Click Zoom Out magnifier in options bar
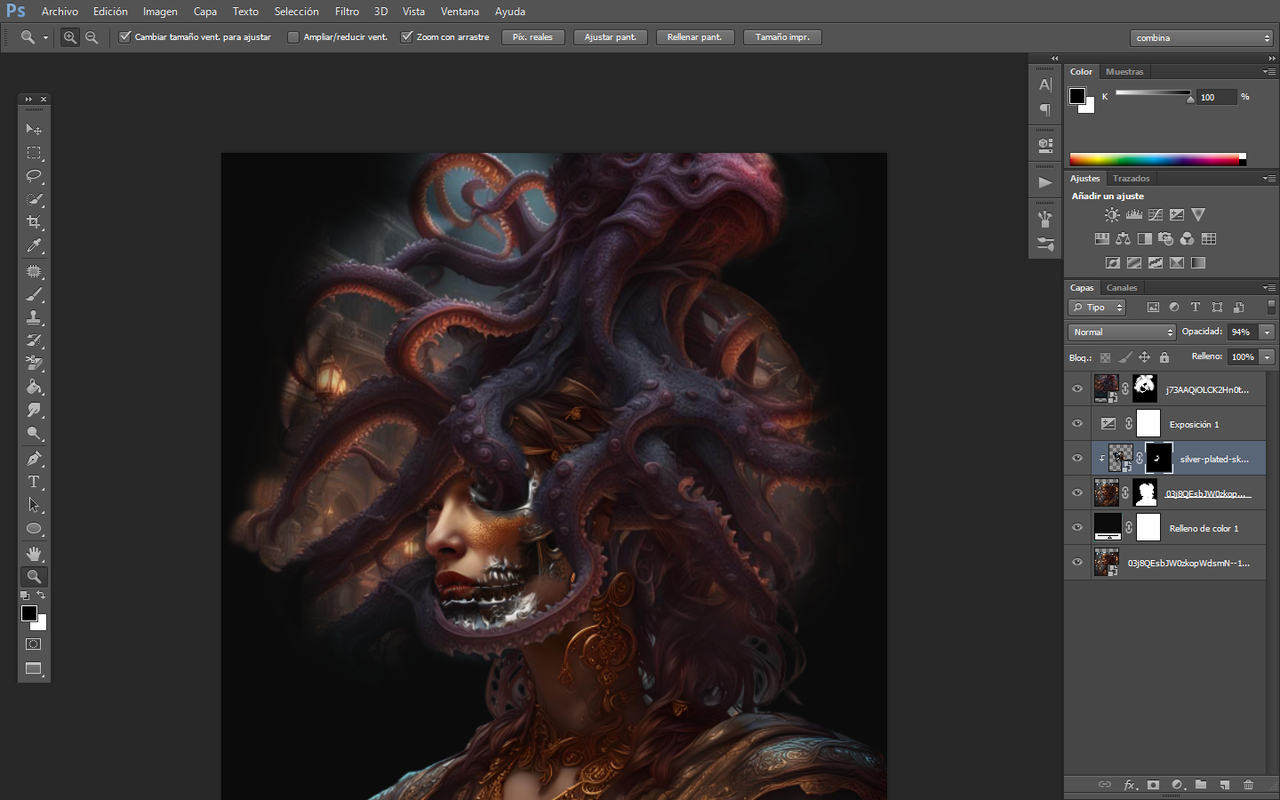Screen dimensions: 1280x800 coord(92,37)
